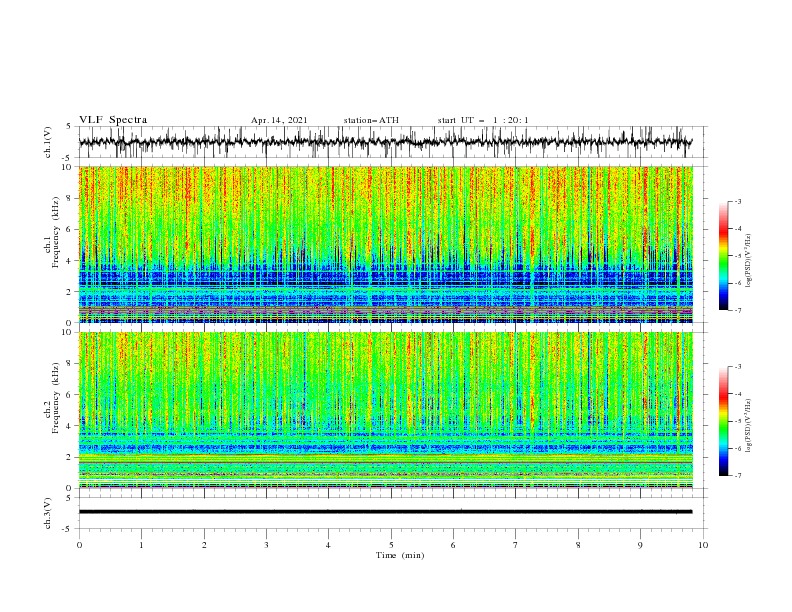The width and height of the screenshot is (792, 612).
Task: Click the ch.1 color bar "log(PSD)(V²/Hz)" label
Action: point(748,261)
